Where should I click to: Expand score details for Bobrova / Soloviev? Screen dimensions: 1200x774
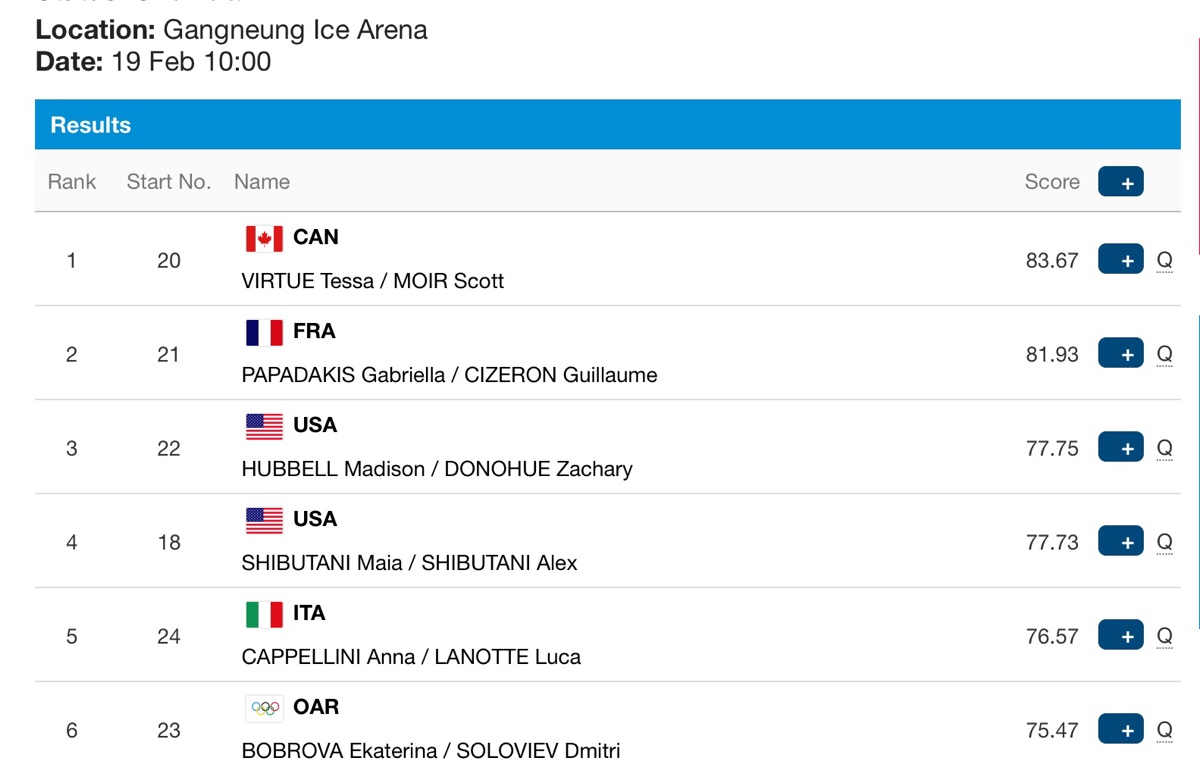click(1120, 730)
